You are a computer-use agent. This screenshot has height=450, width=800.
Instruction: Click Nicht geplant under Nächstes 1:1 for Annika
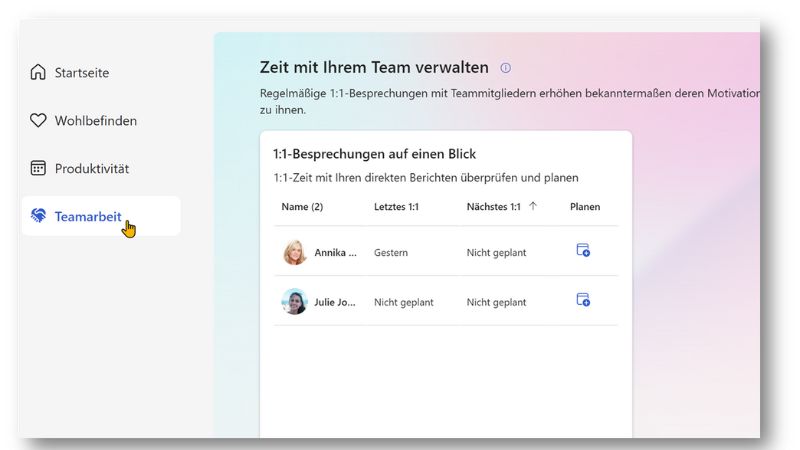[496, 253]
